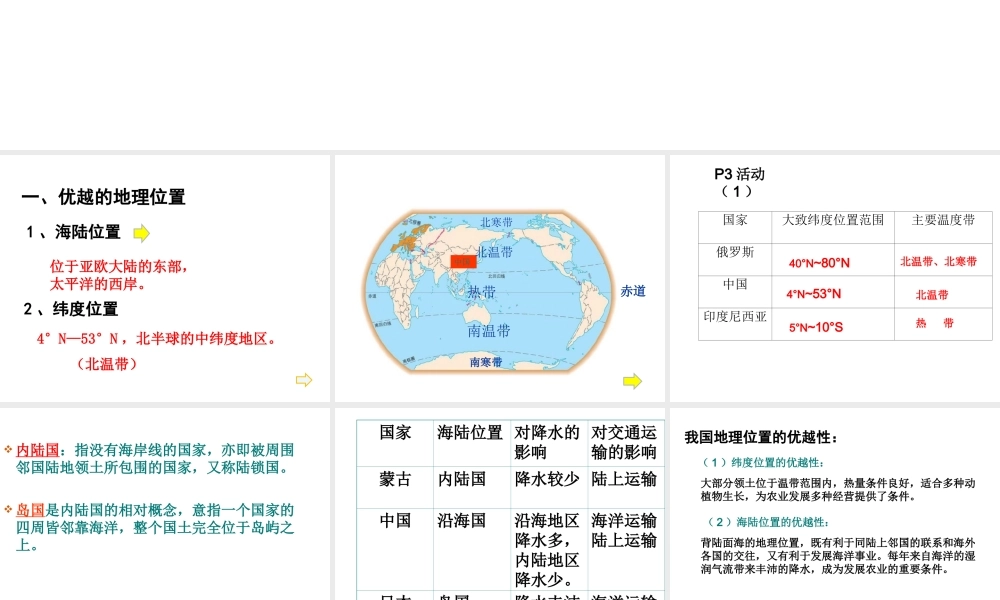Select the value 4°N~53°N in the table
This screenshot has width=1000, height=600.
[813, 294]
